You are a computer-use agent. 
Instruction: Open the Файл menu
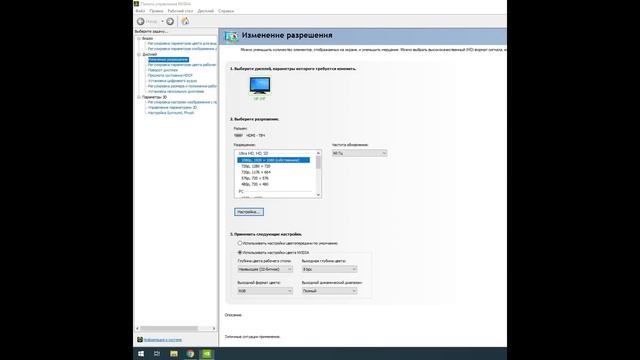tap(140, 11)
